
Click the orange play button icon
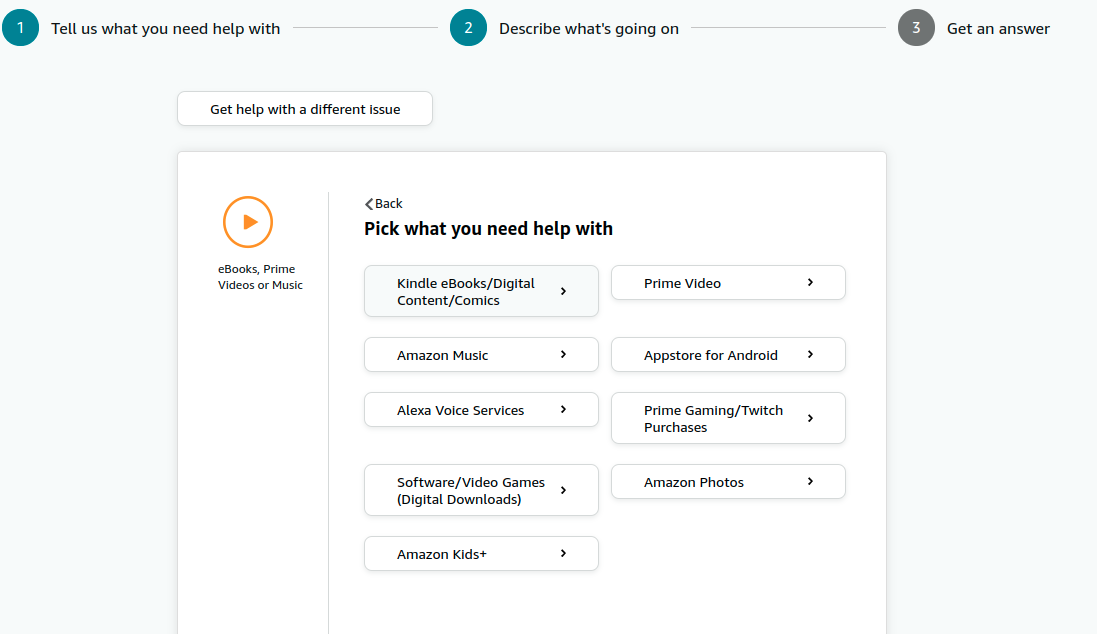[x=248, y=222]
